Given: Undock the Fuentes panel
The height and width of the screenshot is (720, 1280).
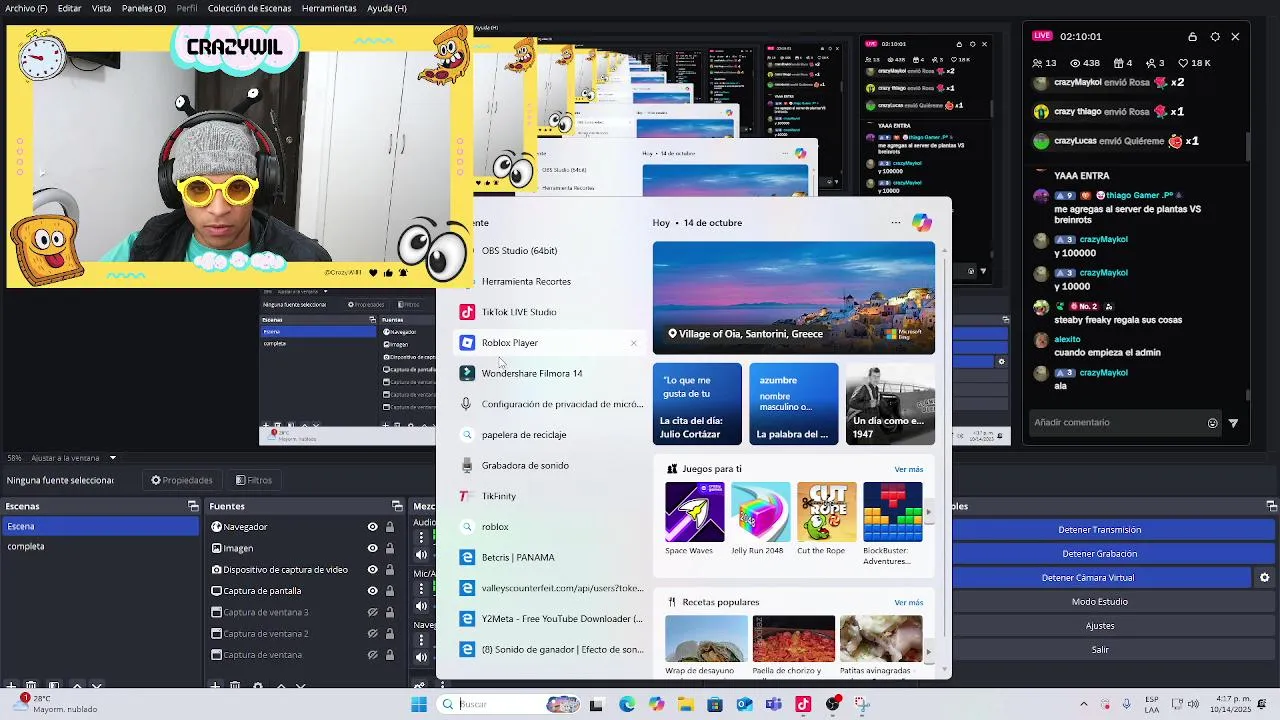Looking at the screenshot, I should pyautogui.click(x=397, y=507).
